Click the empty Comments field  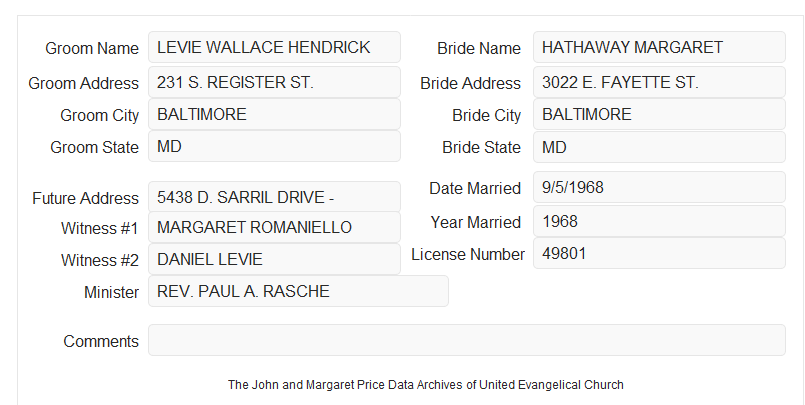tap(467, 340)
